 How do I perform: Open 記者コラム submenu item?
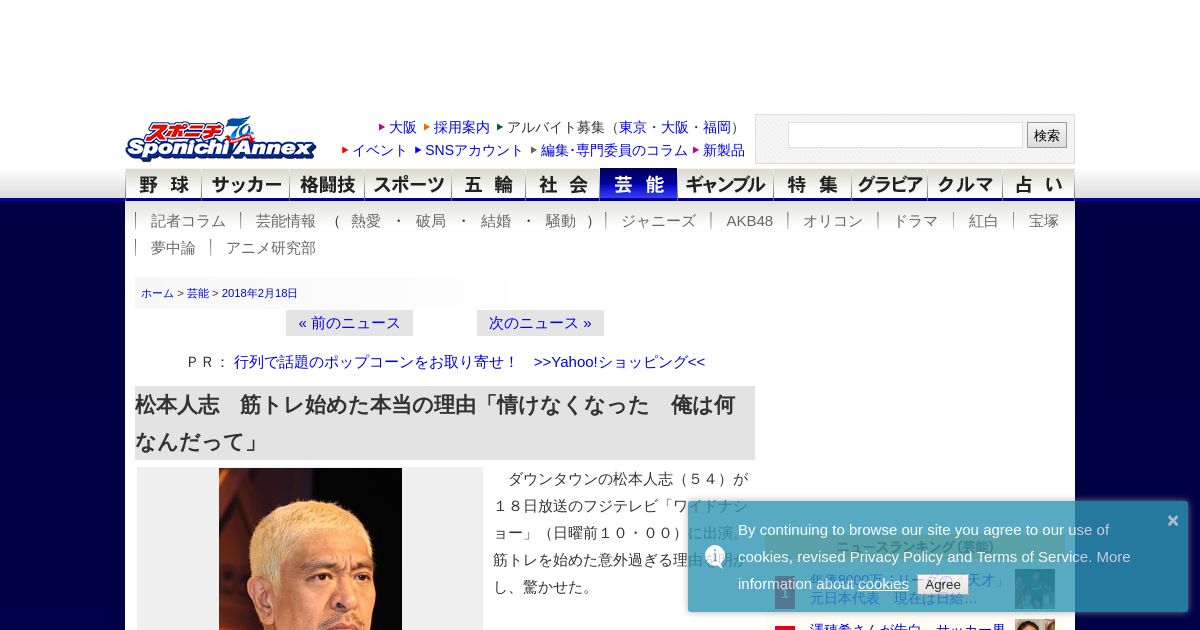pos(188,221)
